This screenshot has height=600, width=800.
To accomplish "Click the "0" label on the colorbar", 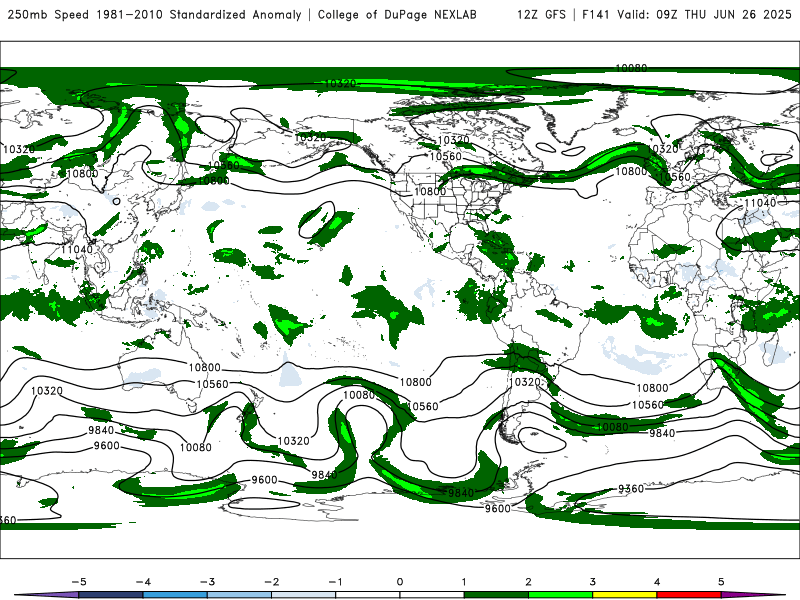I will 399,582.
